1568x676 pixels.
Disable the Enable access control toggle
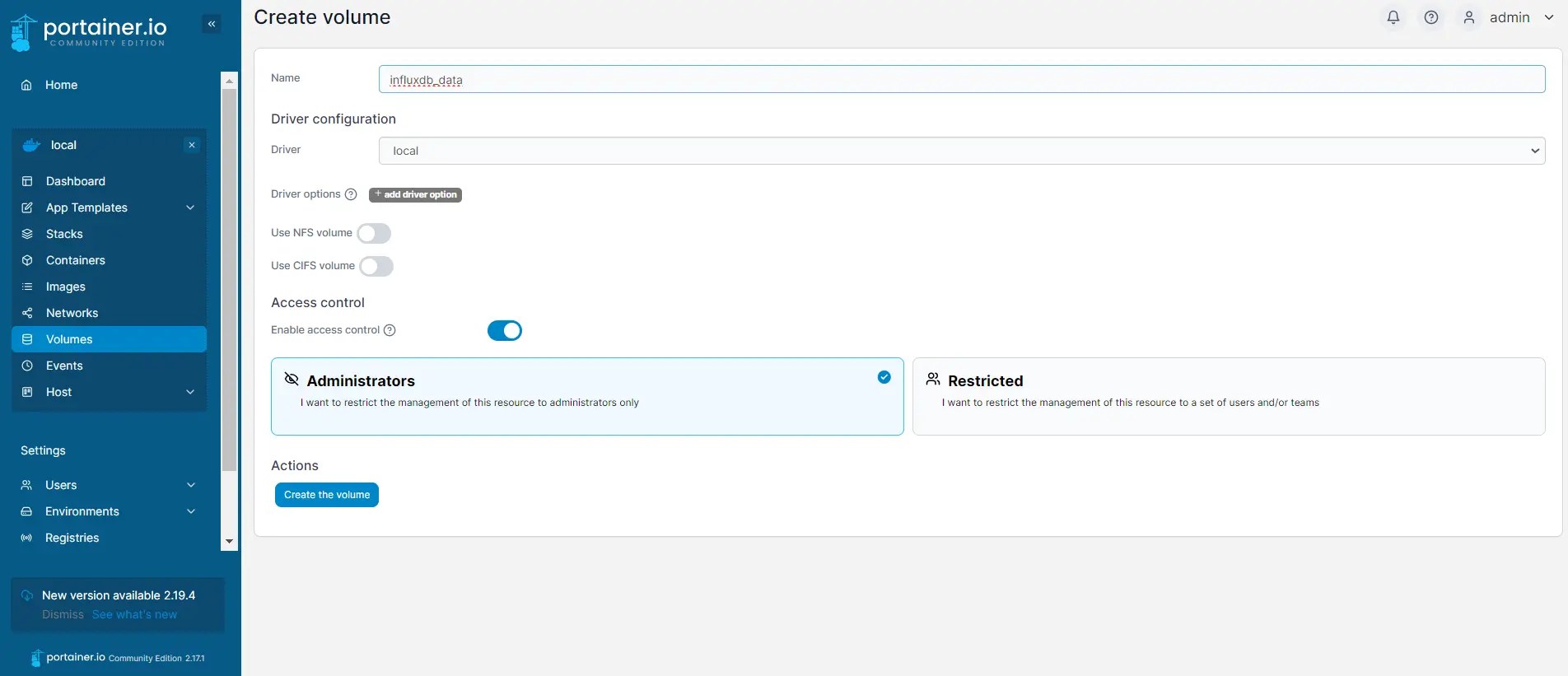pyautogui.click(x=505, y=330)
